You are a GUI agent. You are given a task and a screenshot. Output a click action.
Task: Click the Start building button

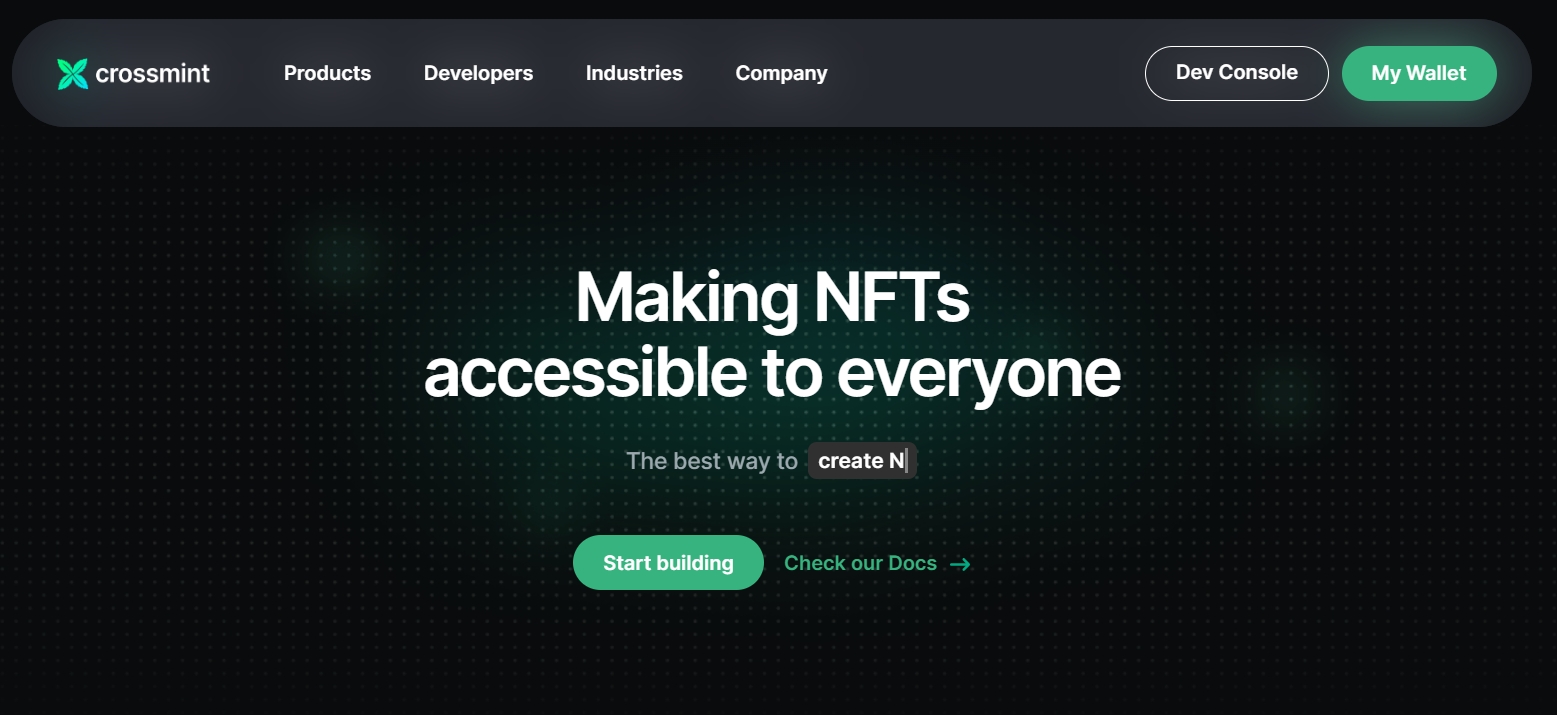coord(668,563)
